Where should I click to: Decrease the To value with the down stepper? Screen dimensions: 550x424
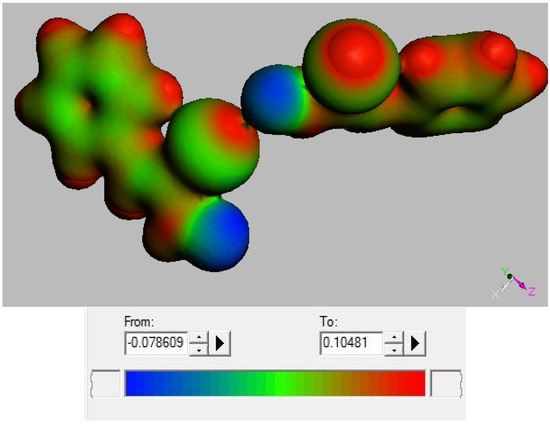pos(394,350)
